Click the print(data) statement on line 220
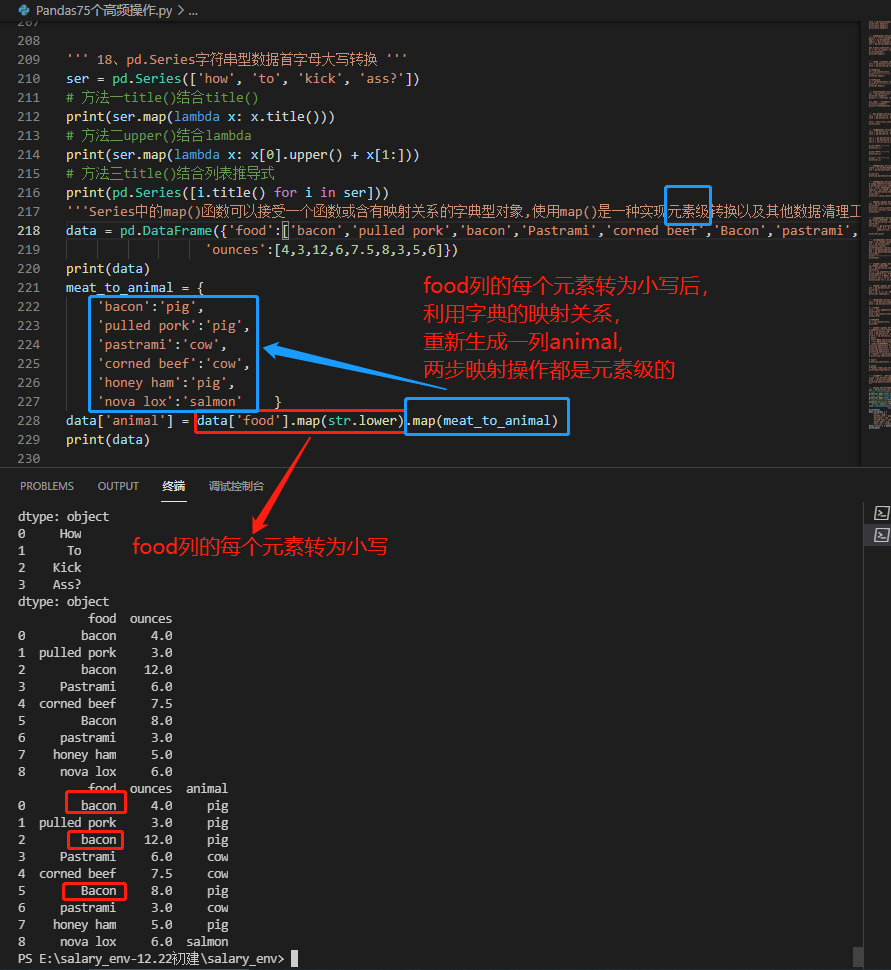 pos(108,269)
